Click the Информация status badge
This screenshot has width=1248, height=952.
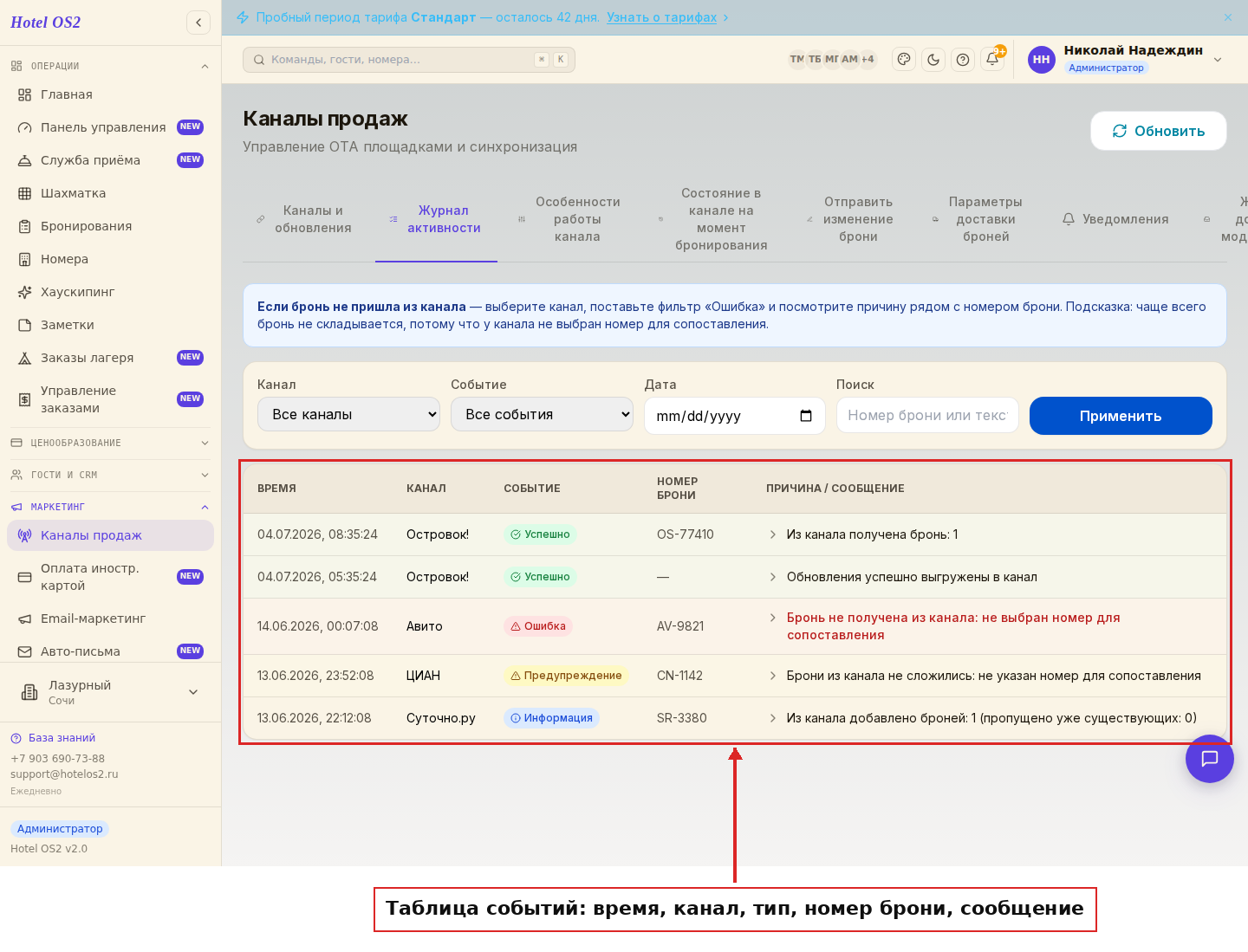click(x=551, y=718)
